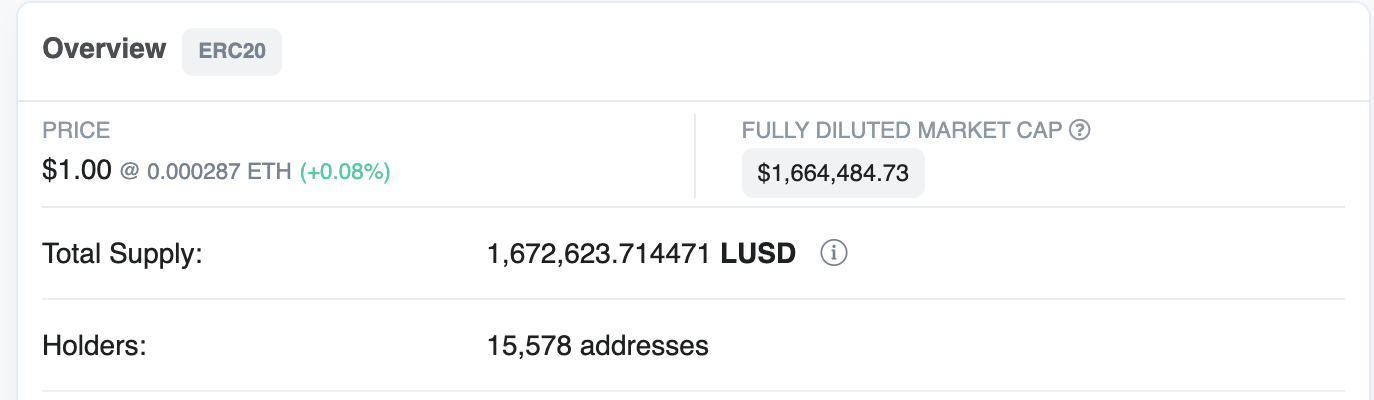The image size is (1374, 400).
Task: Click the green +0.08% price change
Action: [345, 172]
